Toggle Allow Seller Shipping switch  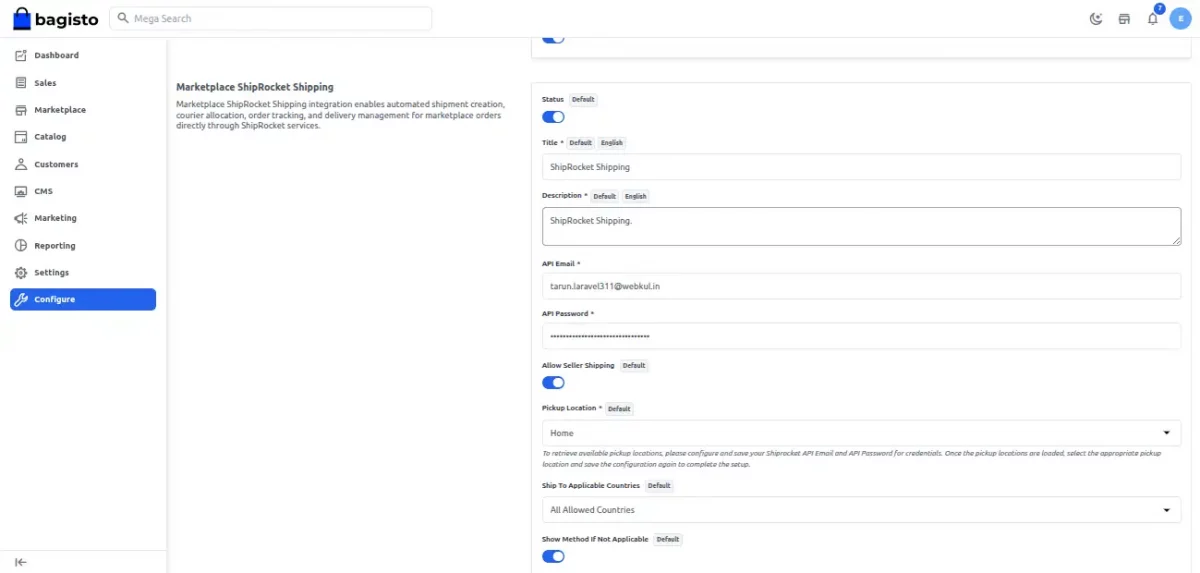coord(553,383)
